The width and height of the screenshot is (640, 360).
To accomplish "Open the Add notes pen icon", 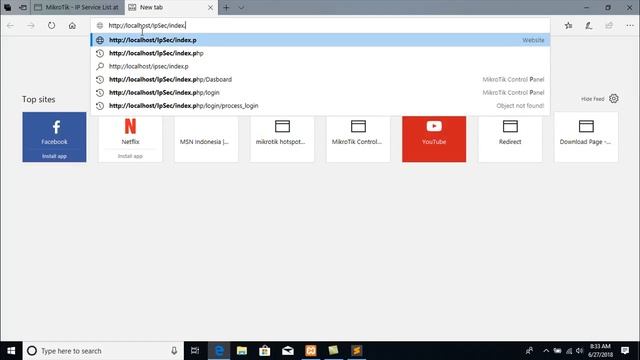I will point(589,25).
